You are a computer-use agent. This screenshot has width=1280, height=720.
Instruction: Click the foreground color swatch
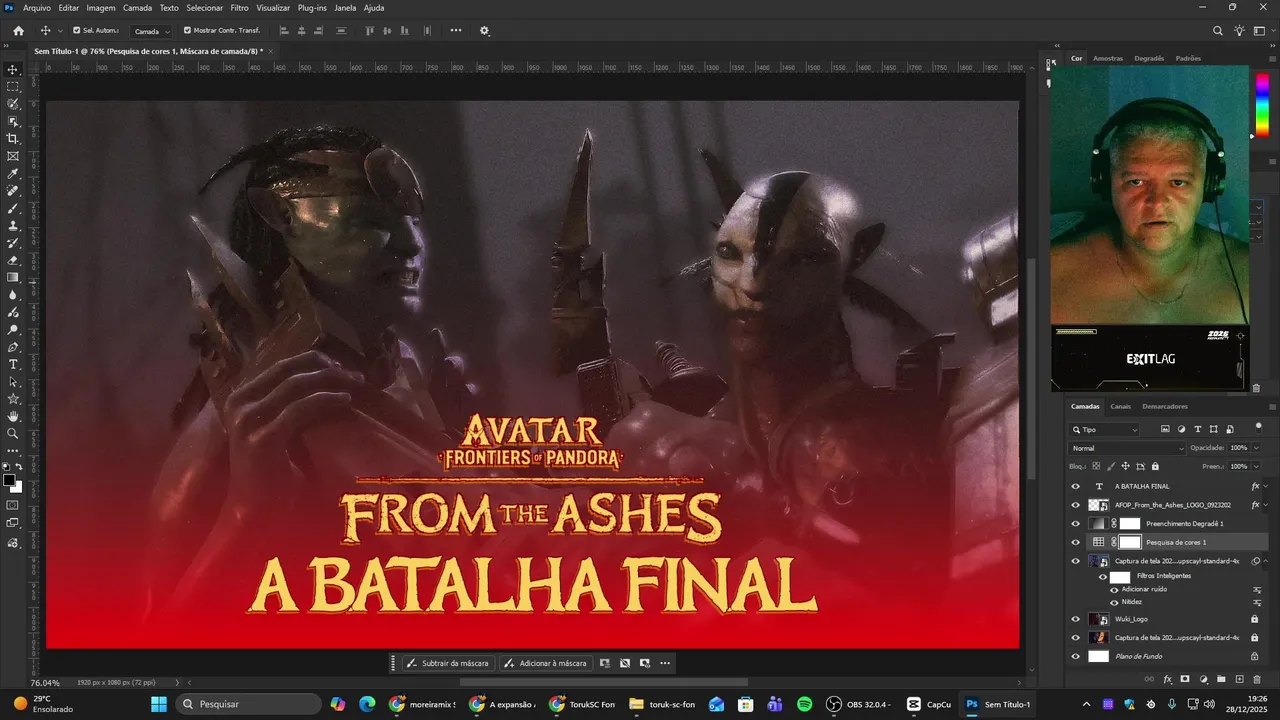click(9, 481)
